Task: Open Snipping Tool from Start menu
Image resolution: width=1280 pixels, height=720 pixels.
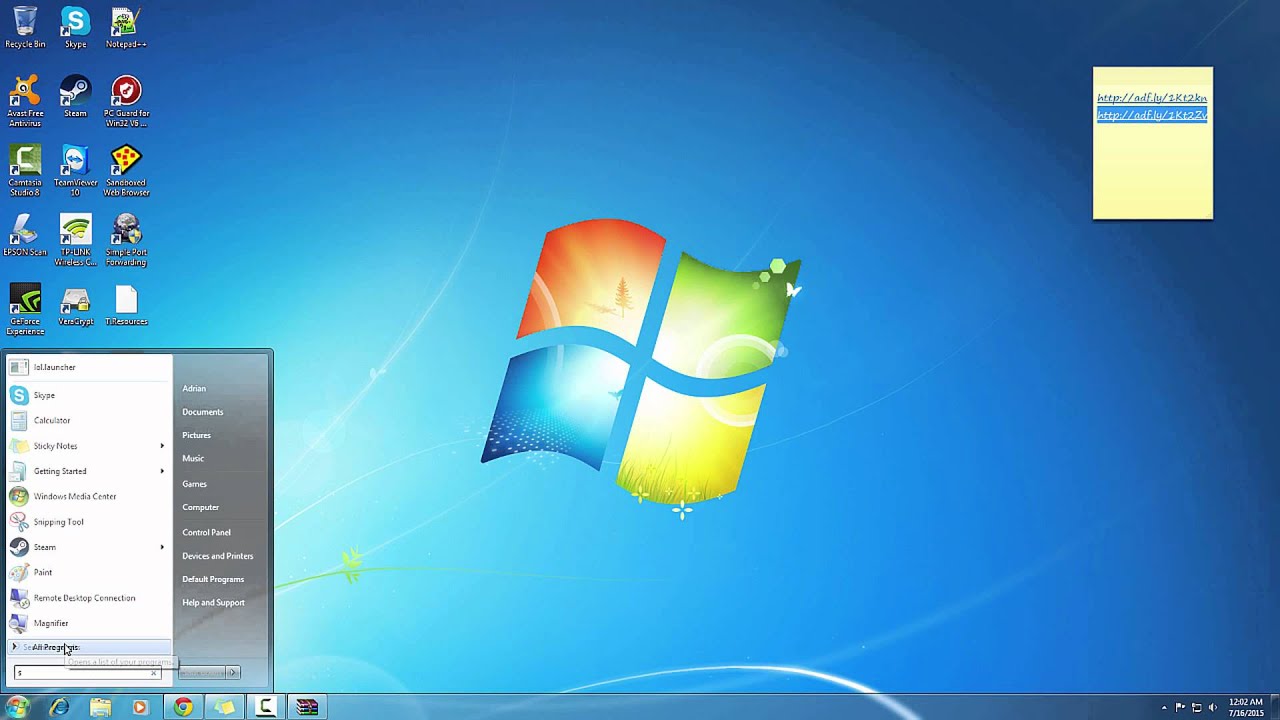Action: point(89,522)
